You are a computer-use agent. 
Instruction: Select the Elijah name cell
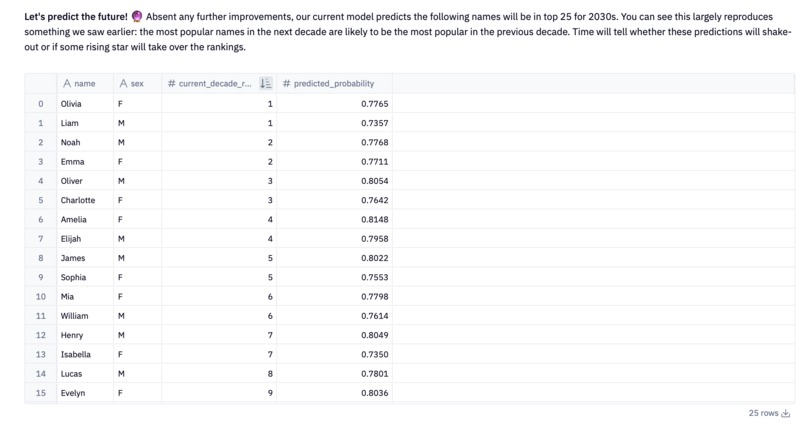click(85, 239)
